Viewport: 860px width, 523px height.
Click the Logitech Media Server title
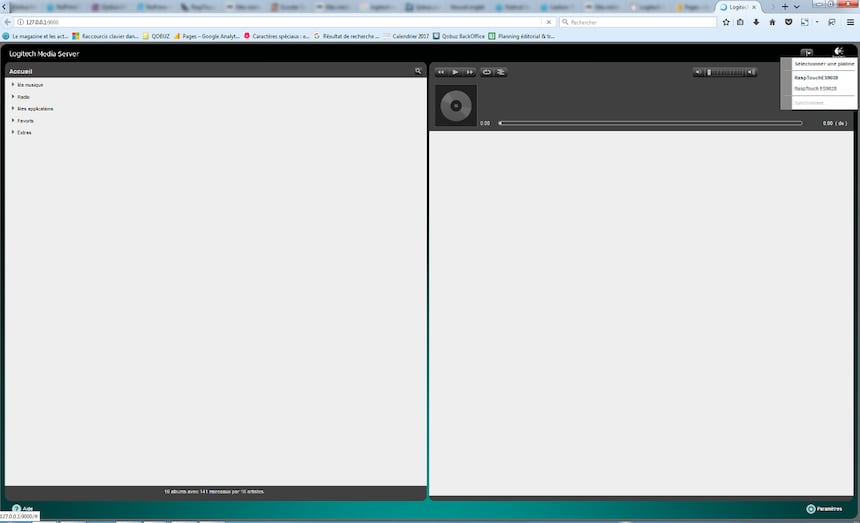point(44,54)
